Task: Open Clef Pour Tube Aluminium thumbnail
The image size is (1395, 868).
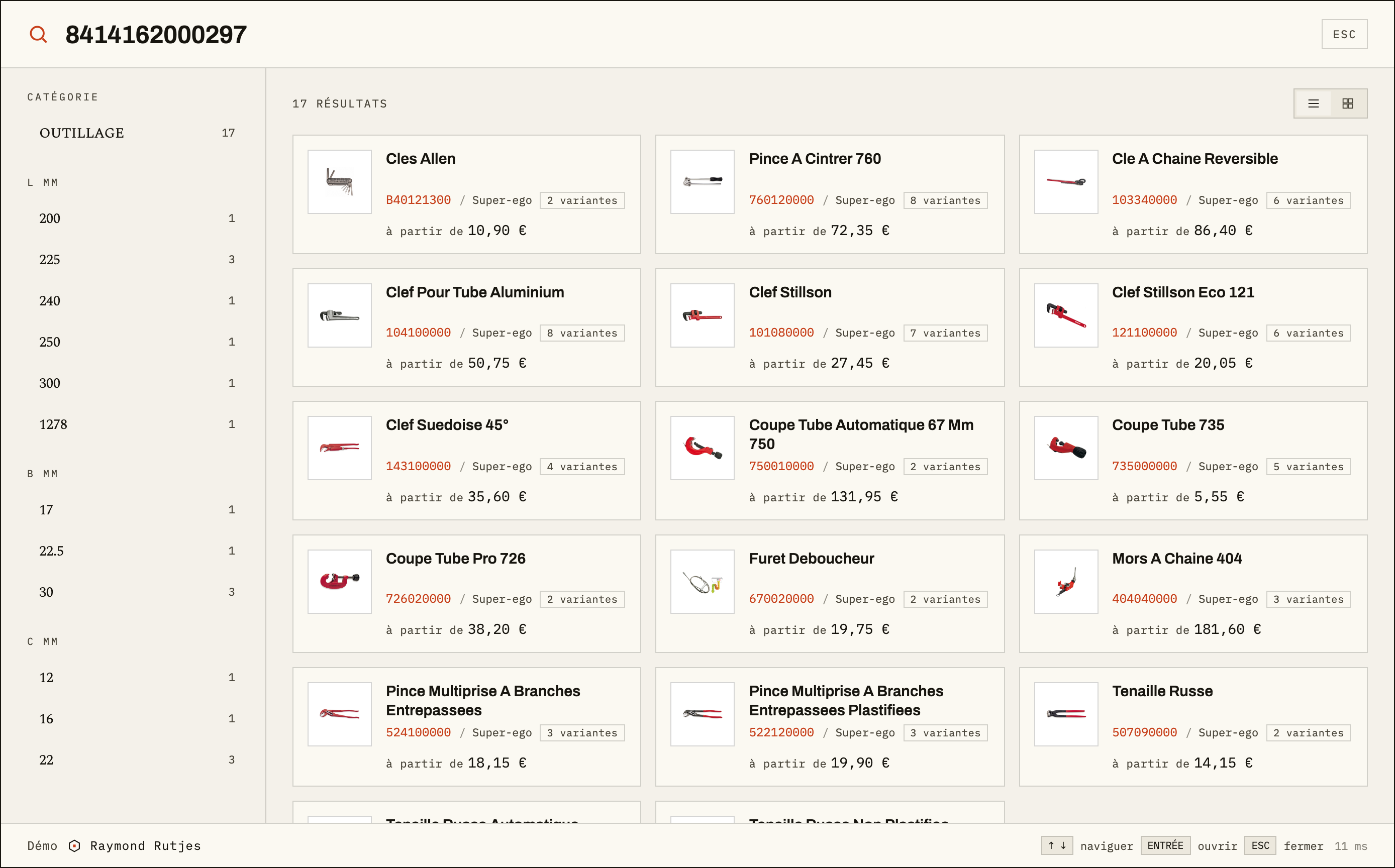Action: coord(339,315)
